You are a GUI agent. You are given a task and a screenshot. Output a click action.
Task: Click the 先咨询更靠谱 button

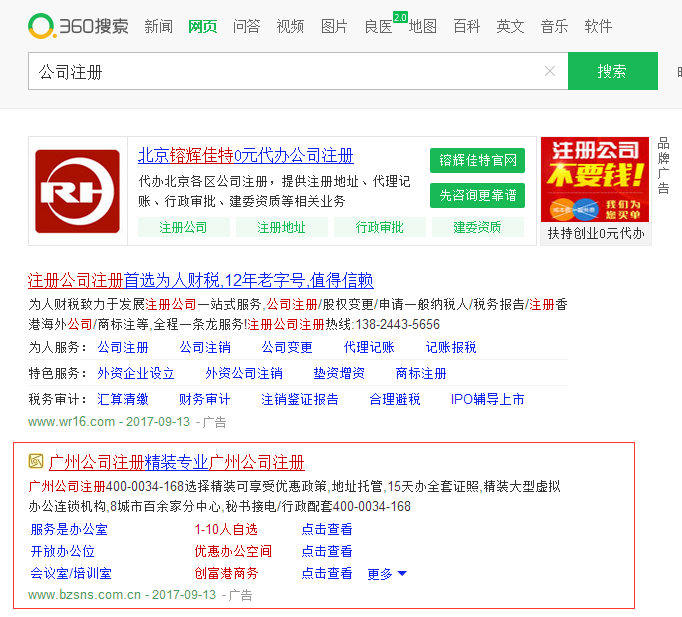(x=477, y=195)
